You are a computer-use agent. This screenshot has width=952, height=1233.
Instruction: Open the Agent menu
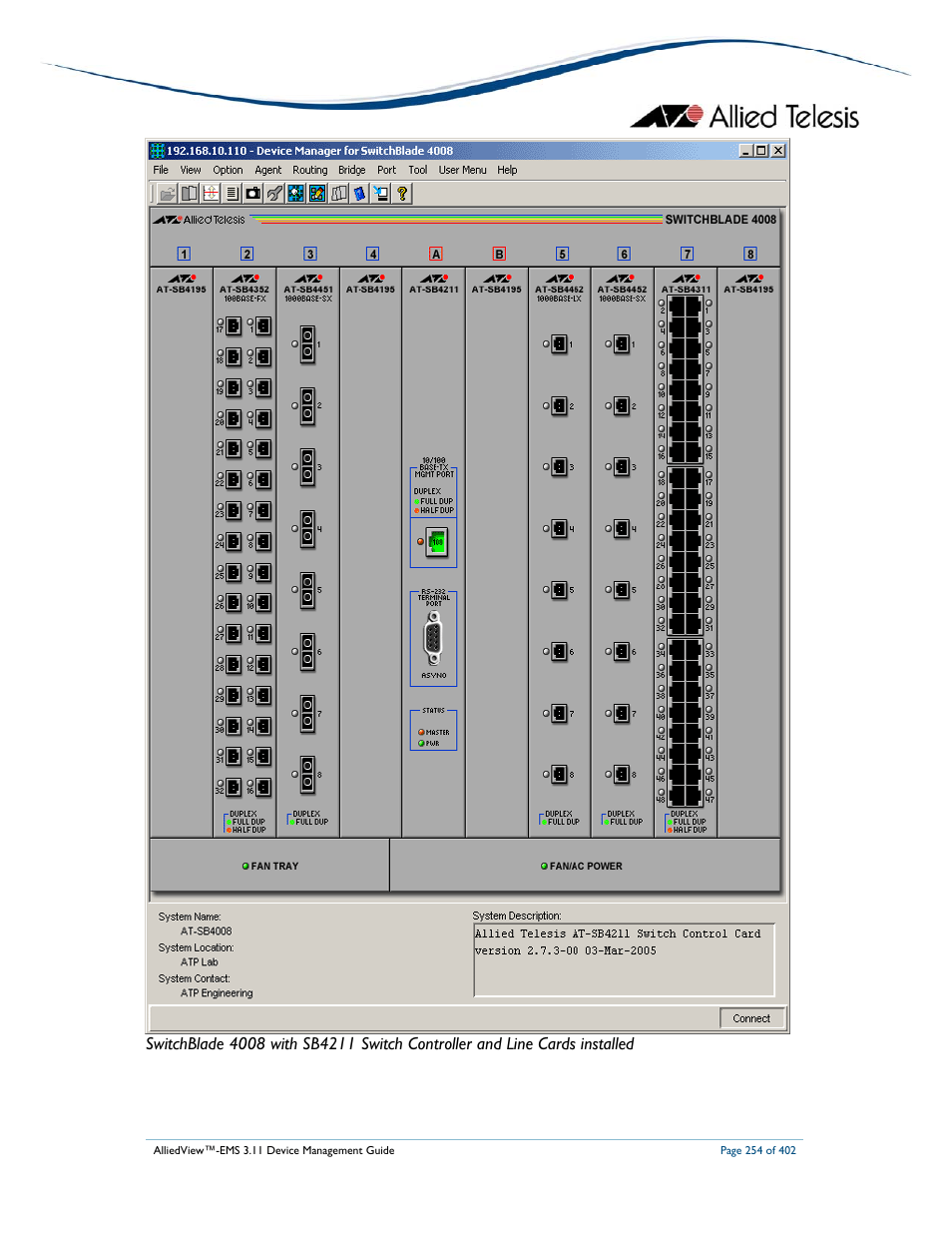coord(268,170)
